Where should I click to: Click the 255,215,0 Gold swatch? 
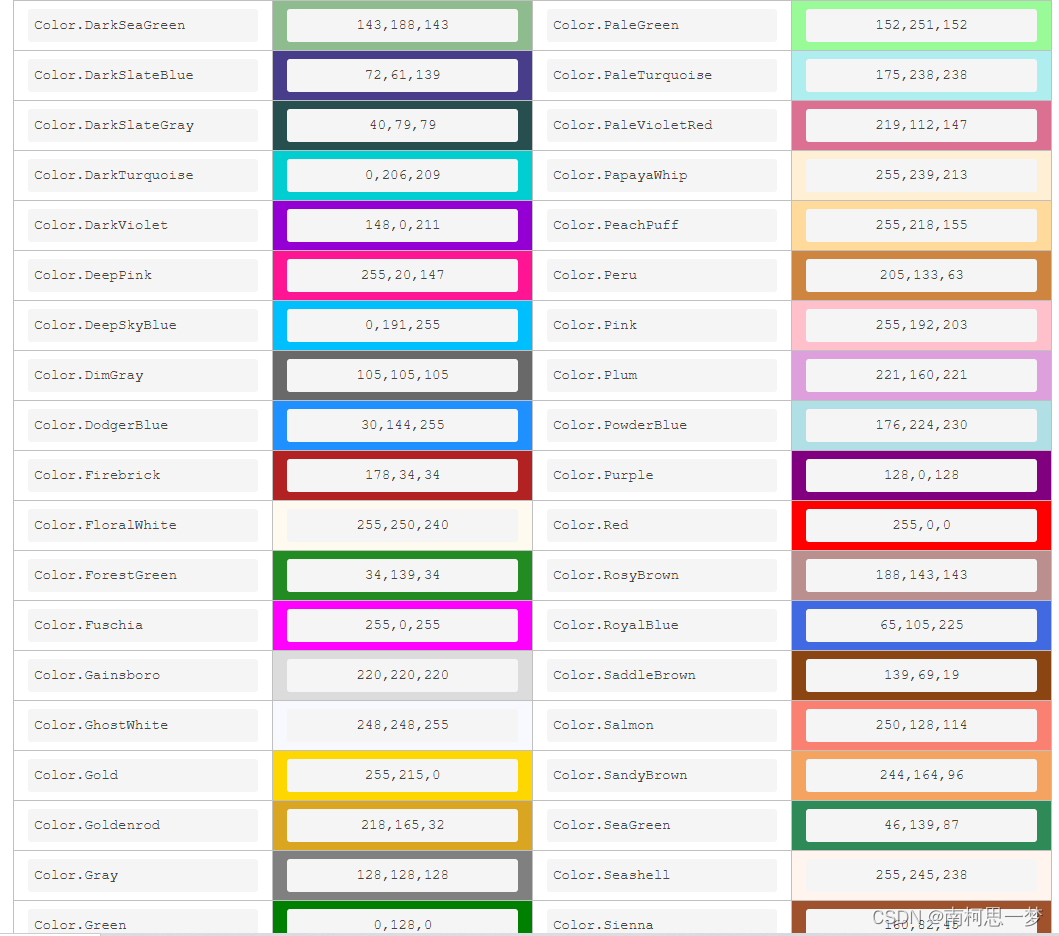coord(403,775)
